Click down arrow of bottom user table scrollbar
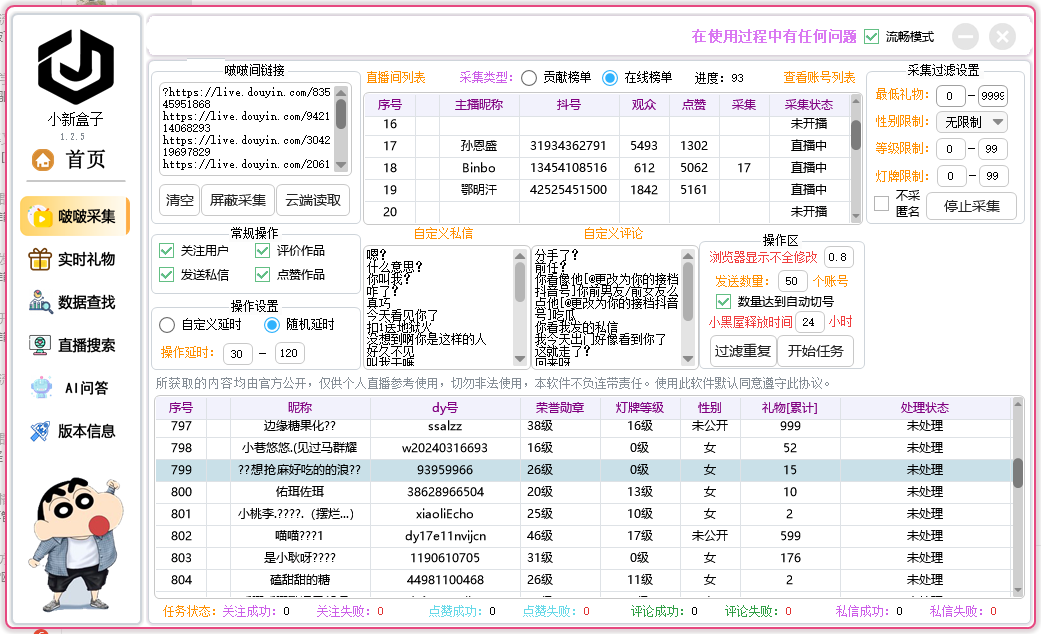Image resolution: width=1041 pixels, height=634 pixels. point(1018,590)
